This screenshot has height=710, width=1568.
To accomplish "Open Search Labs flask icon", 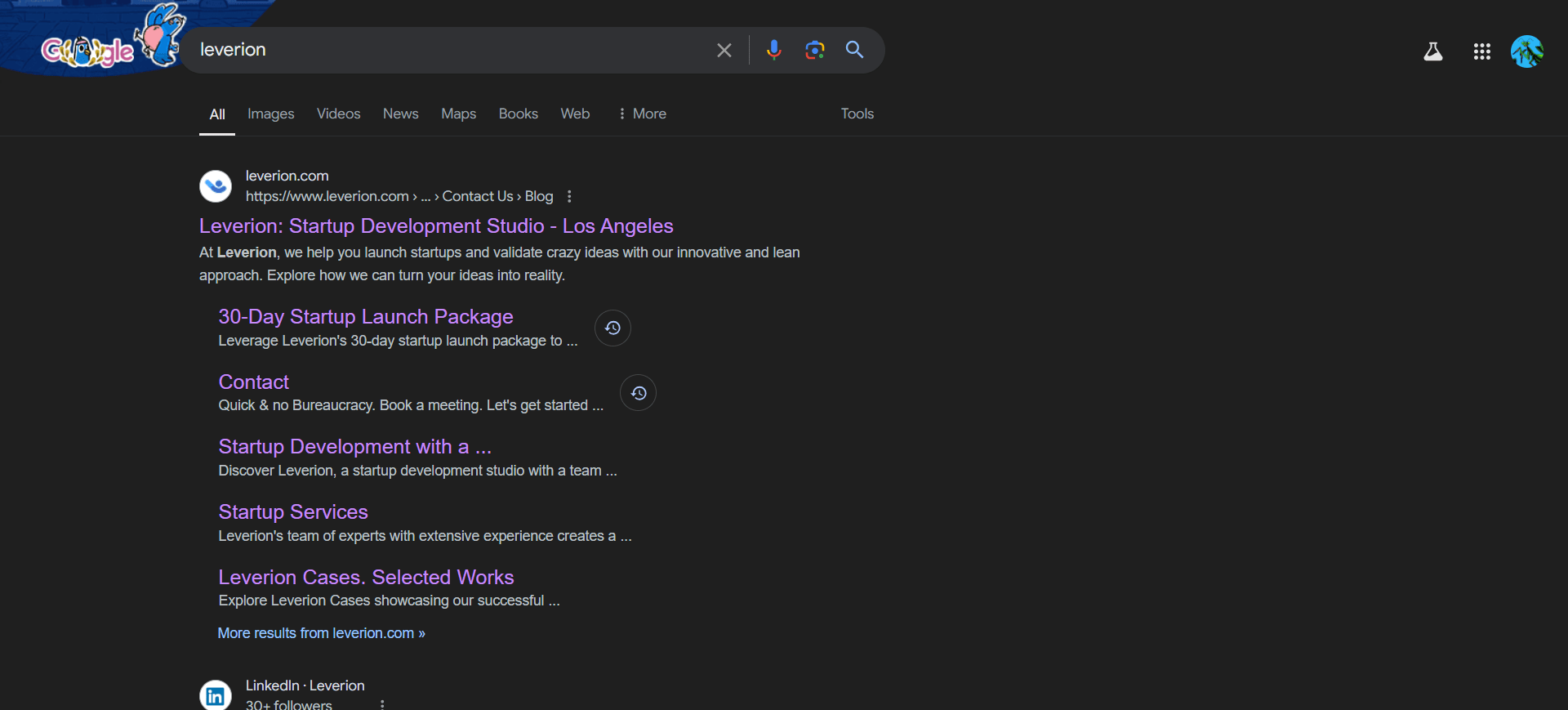I will tap(1433, 51).
